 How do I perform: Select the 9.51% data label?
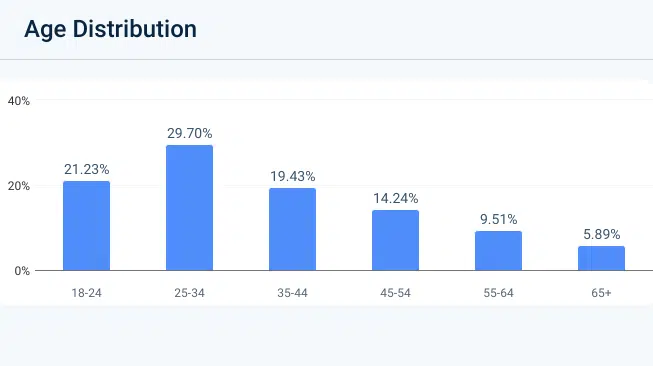point(498,219)
